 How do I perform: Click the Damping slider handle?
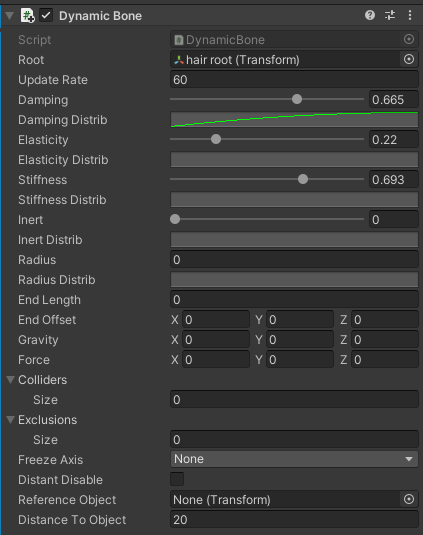tap(297, 99)
